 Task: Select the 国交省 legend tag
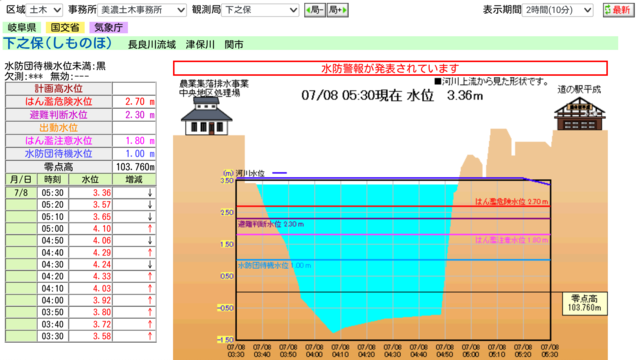(65, 27)
